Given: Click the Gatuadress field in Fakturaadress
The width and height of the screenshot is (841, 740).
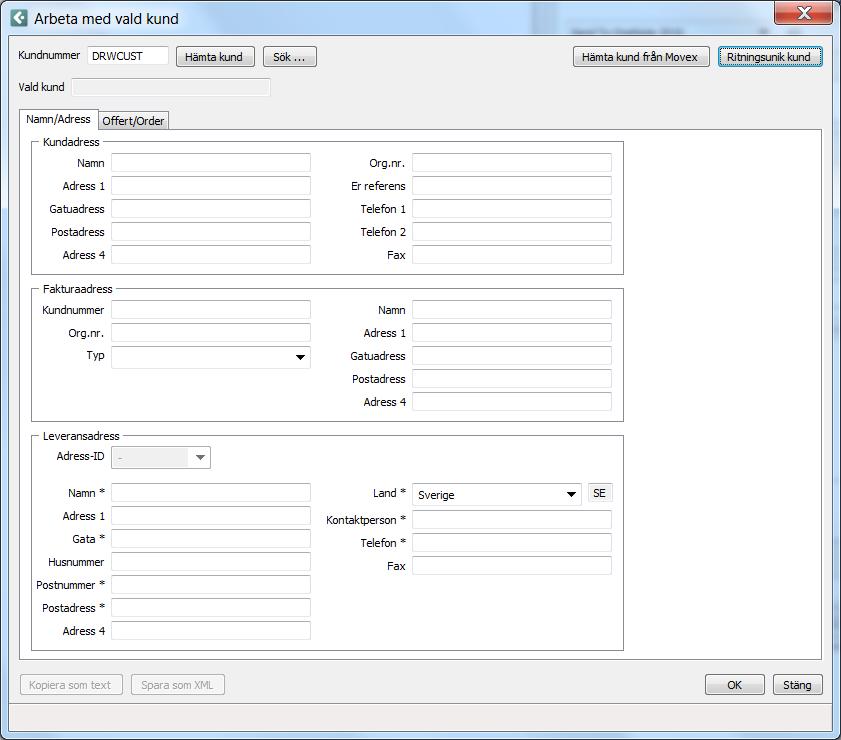Looking at the screenshot, I should click(x=512, y=356).
